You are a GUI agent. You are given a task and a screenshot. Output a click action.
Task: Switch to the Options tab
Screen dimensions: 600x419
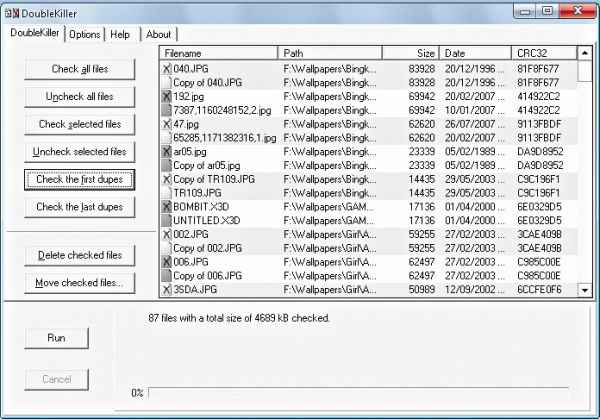click(x=85, y=34)
